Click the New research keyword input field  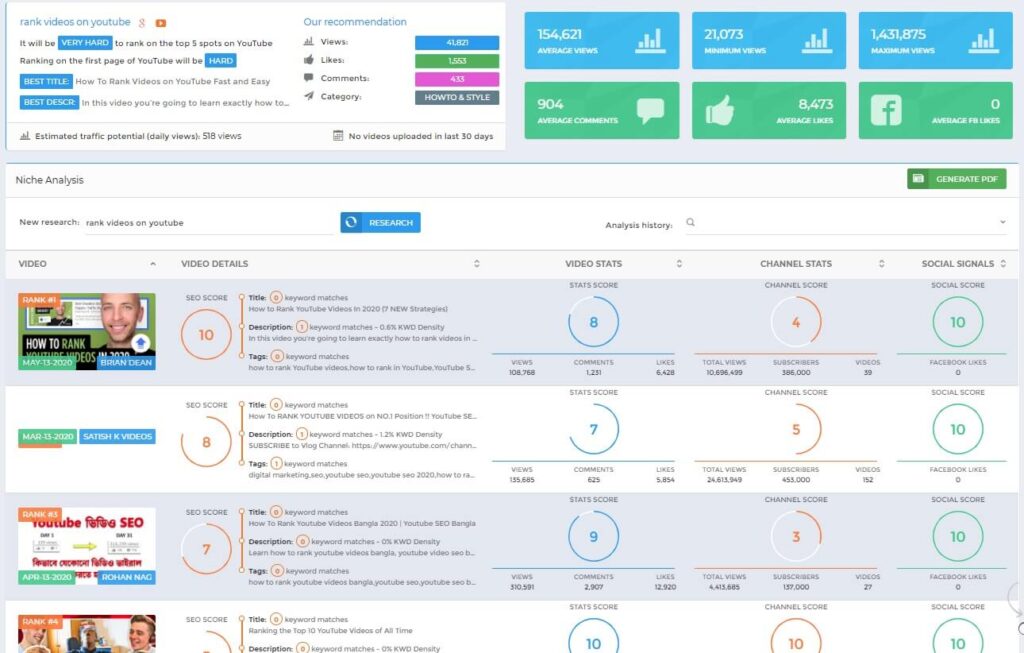click(x=209, y=223)
